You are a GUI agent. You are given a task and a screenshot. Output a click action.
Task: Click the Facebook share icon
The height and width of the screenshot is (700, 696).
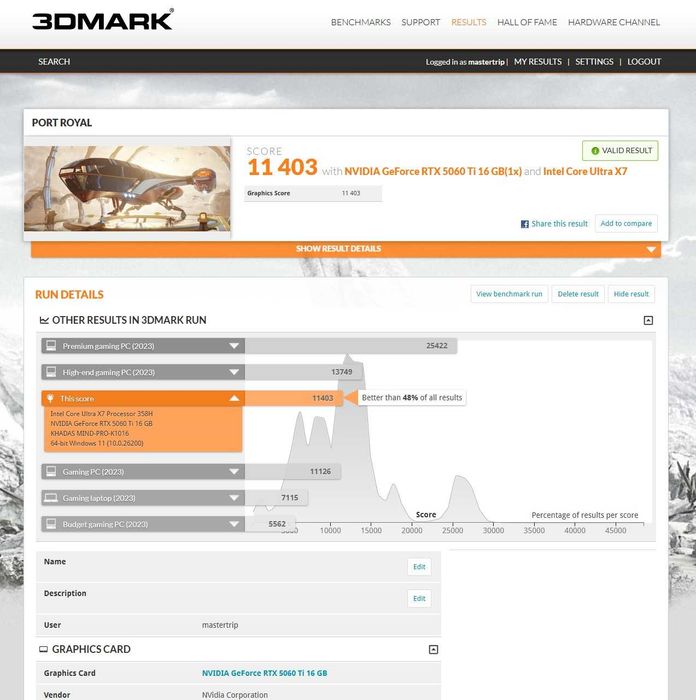525,224
